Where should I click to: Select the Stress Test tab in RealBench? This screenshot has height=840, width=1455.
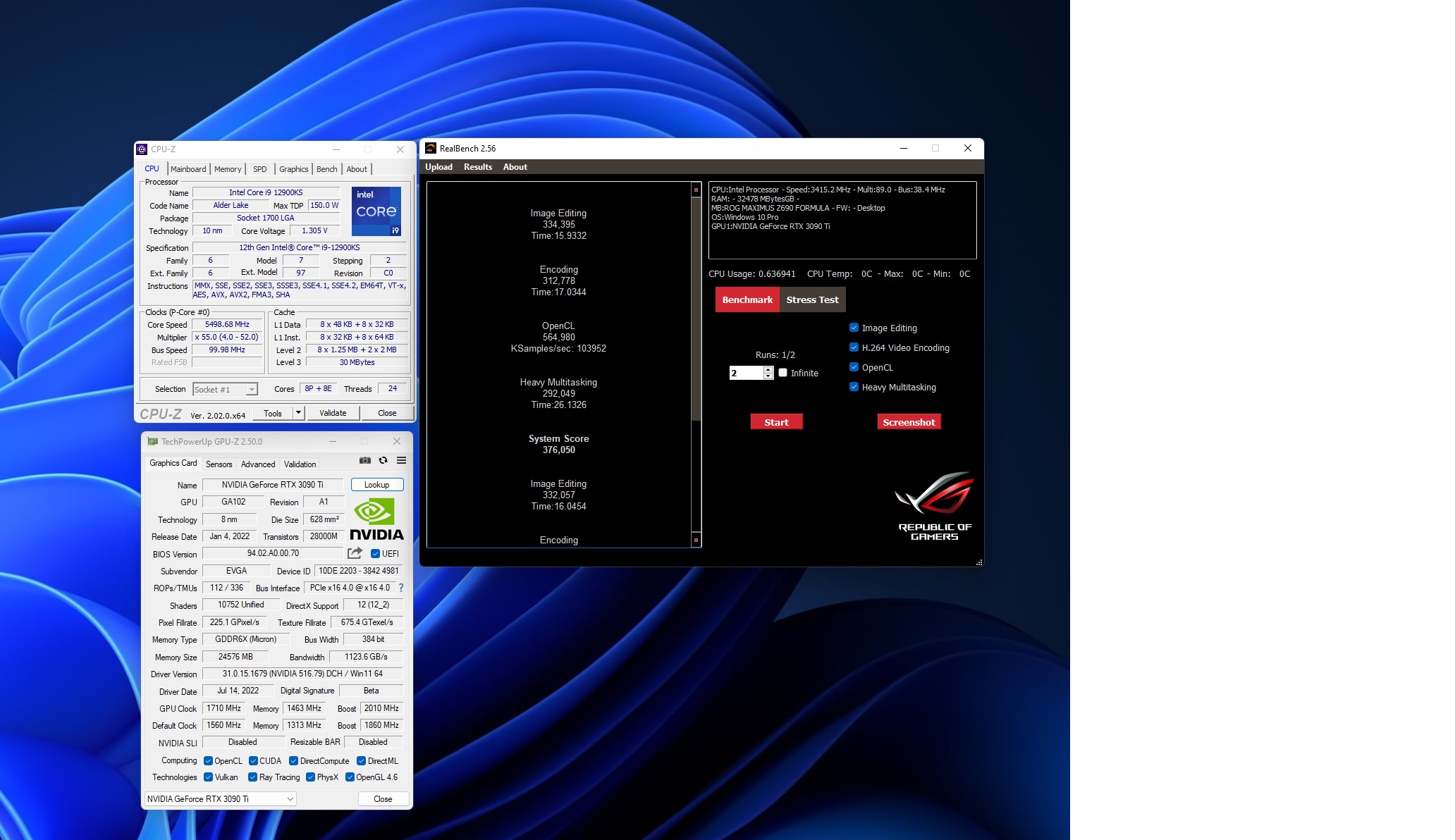(812, 299)
